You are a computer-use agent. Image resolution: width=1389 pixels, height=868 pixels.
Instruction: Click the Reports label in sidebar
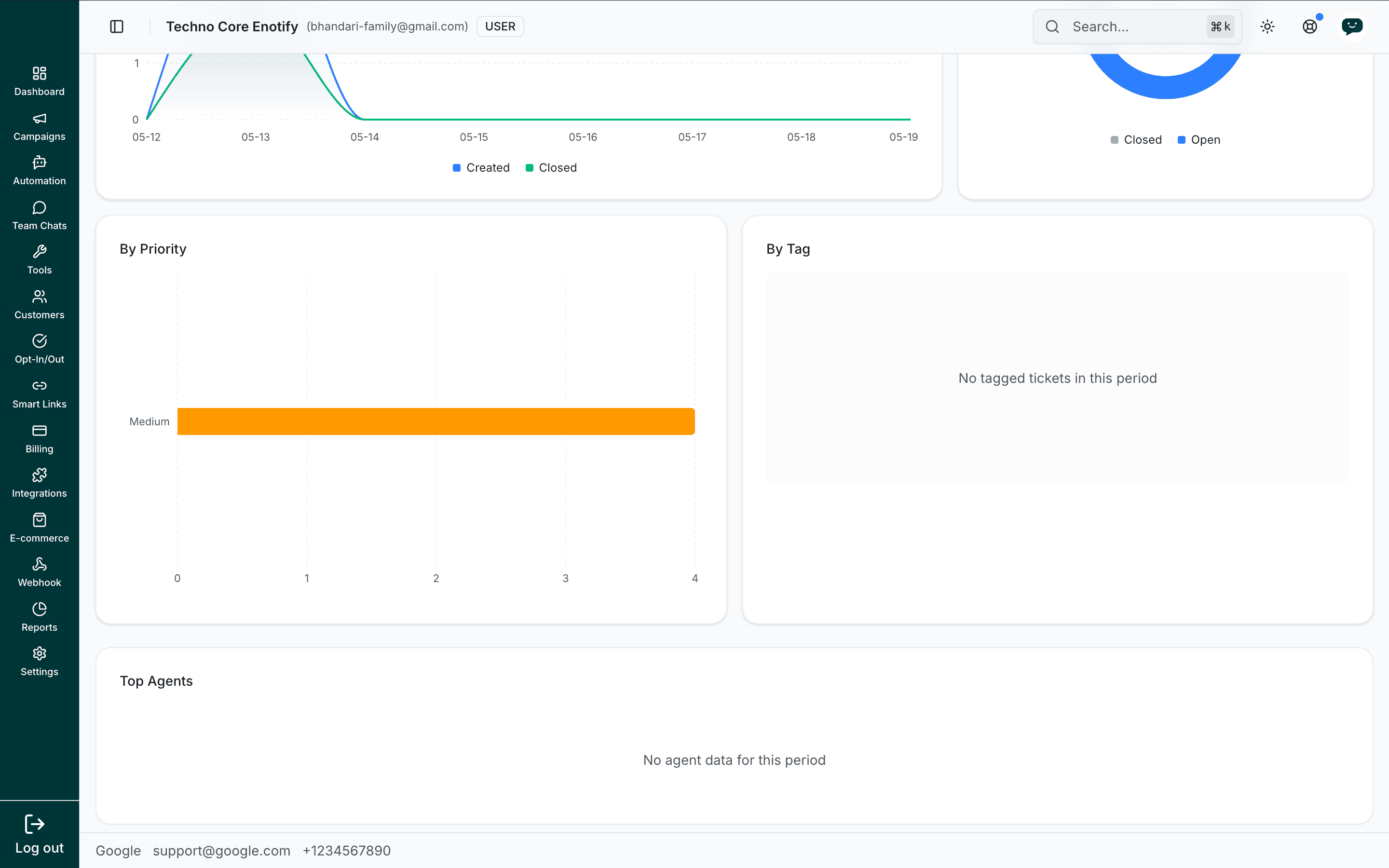click(39, 627)
